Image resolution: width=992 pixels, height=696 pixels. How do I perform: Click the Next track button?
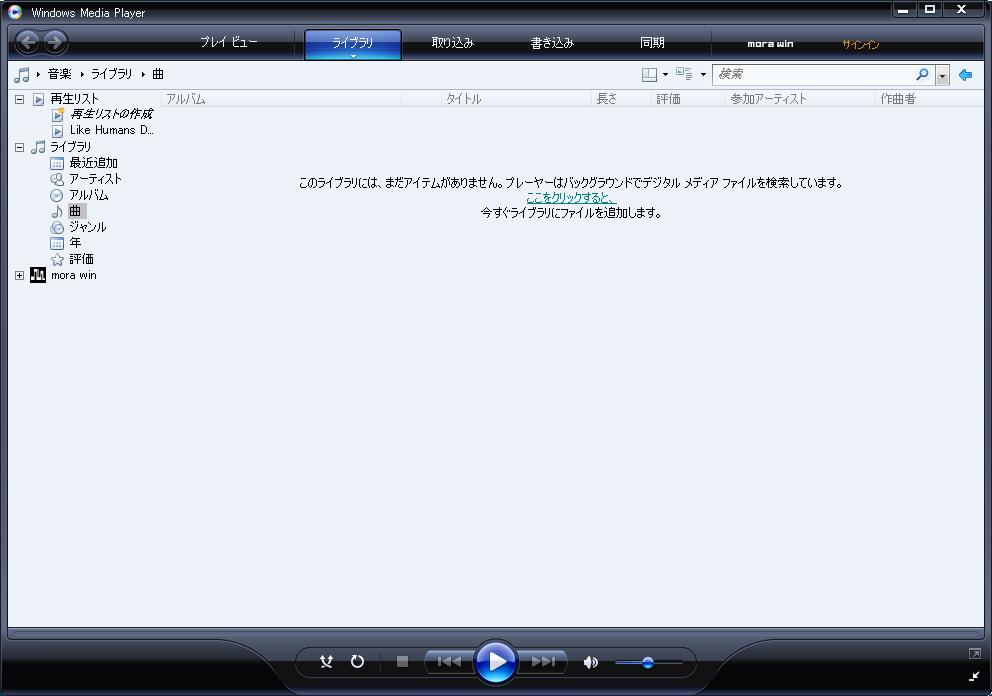click(x=543, y=662)
